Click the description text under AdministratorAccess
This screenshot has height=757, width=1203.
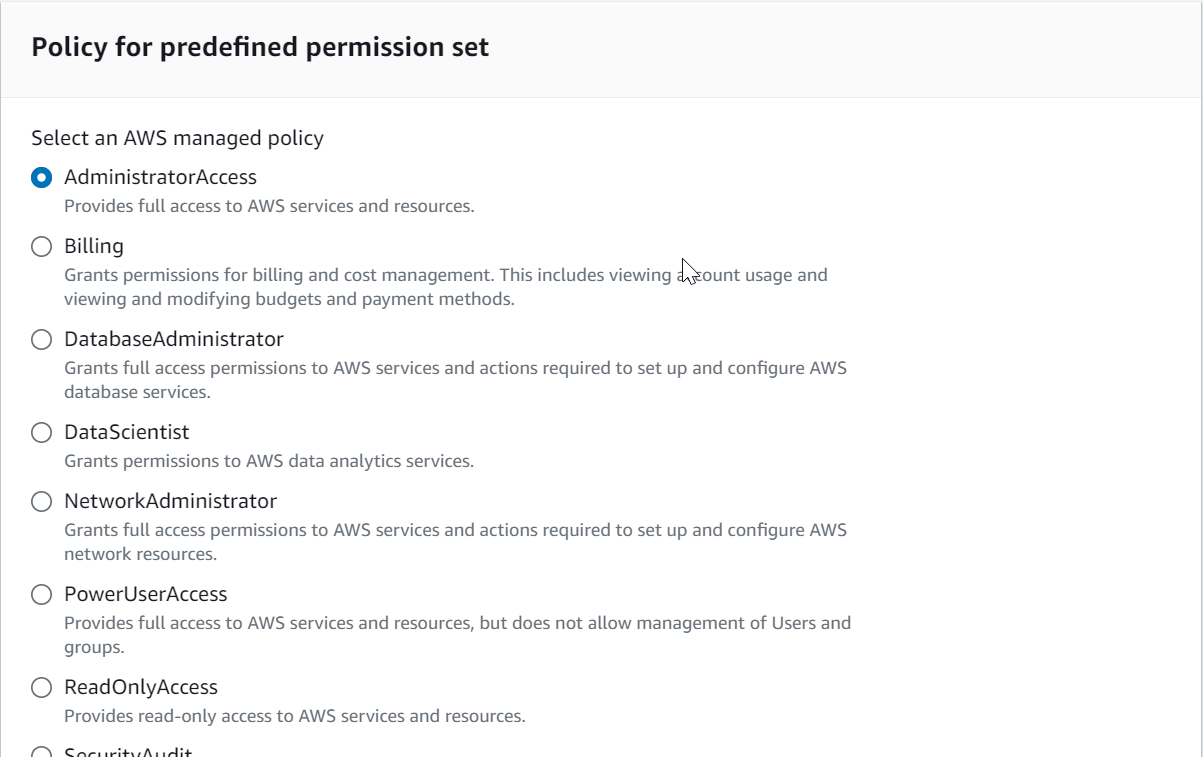(269, 206)
